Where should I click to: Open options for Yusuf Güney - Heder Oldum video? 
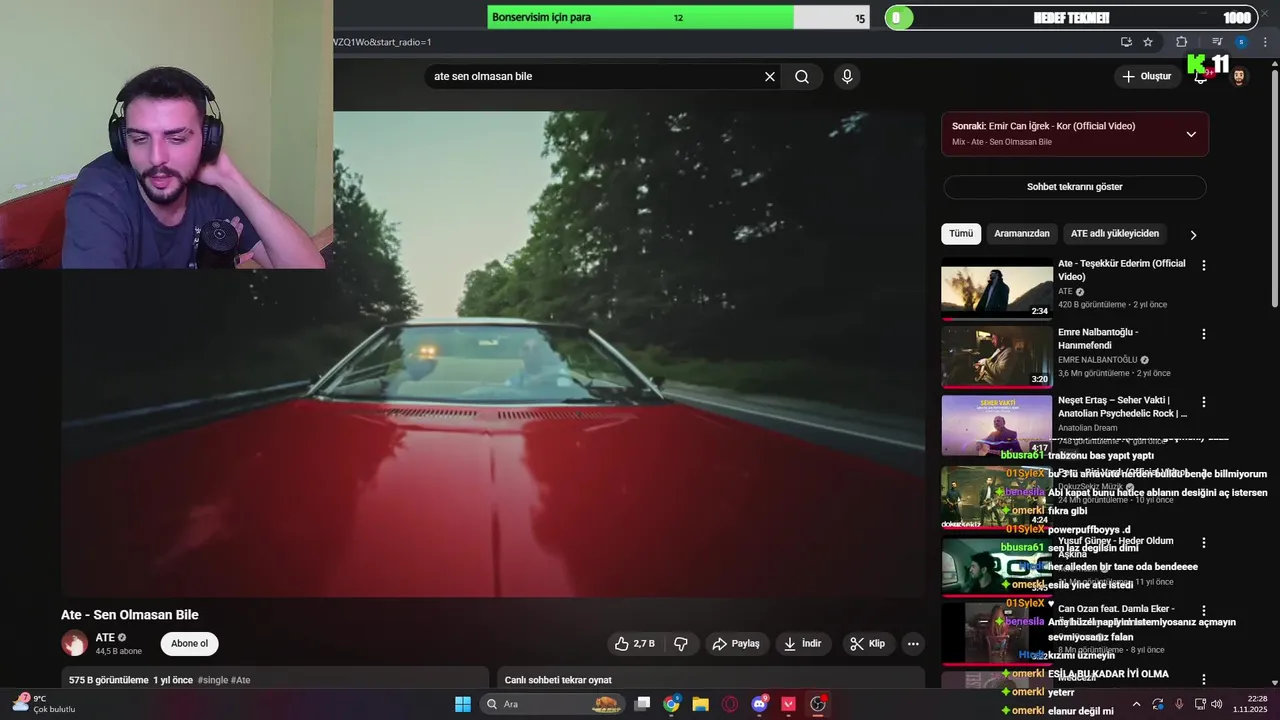[x=1204, y=542]
